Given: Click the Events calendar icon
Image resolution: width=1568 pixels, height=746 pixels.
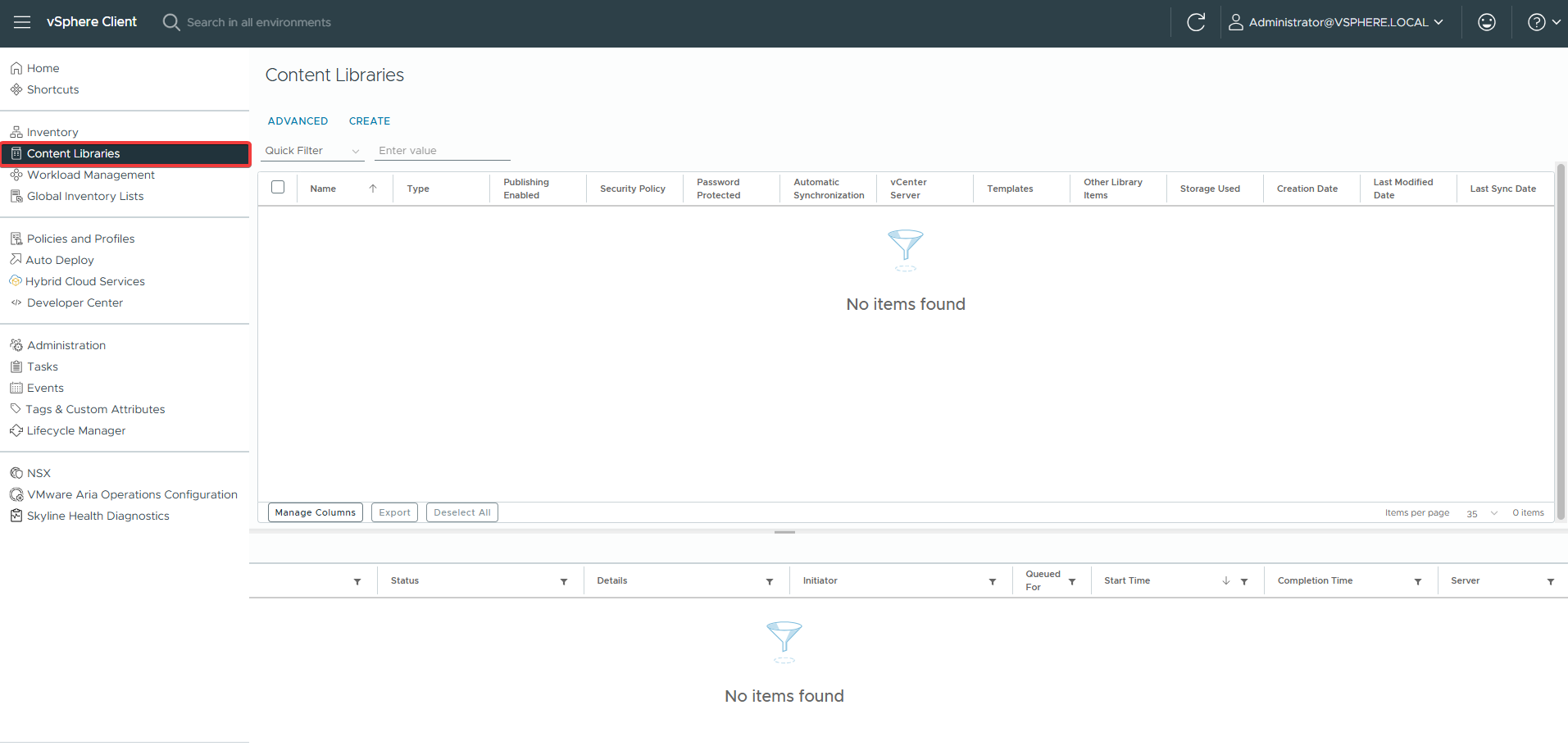Looking at the screenshot, I should pyautogui.click(x=16, y=388).
